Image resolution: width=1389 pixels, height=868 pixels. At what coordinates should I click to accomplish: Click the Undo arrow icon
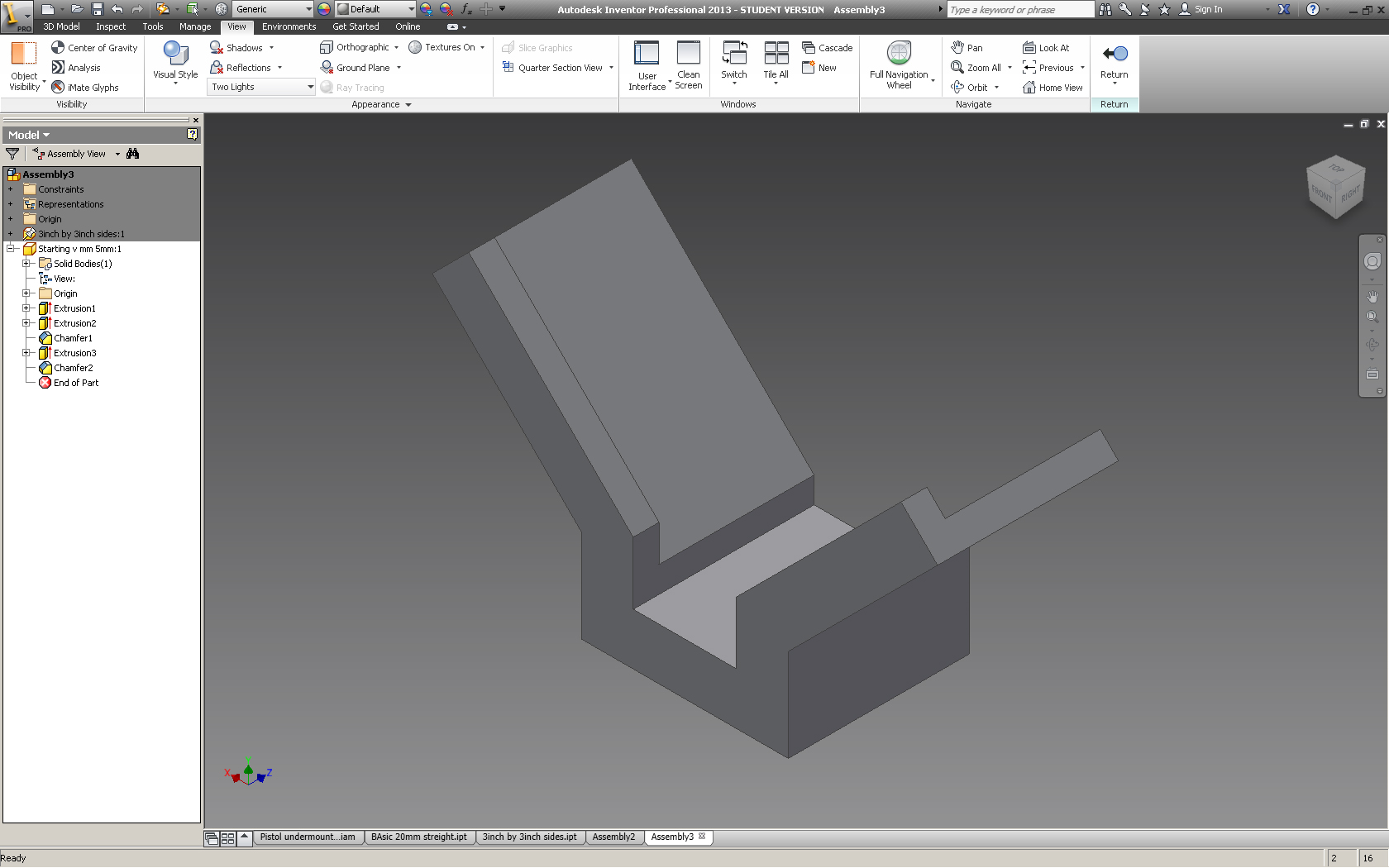coord(117,9)
